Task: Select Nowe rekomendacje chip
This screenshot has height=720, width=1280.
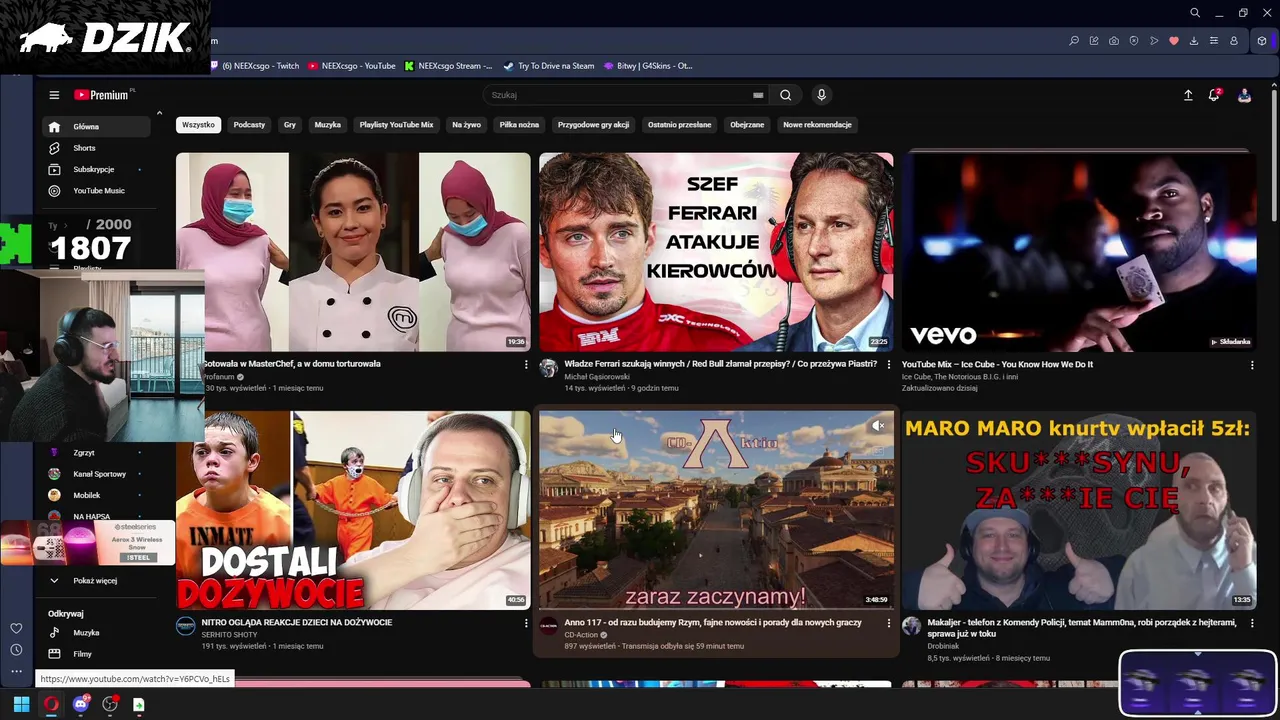Action: [817, 125]
